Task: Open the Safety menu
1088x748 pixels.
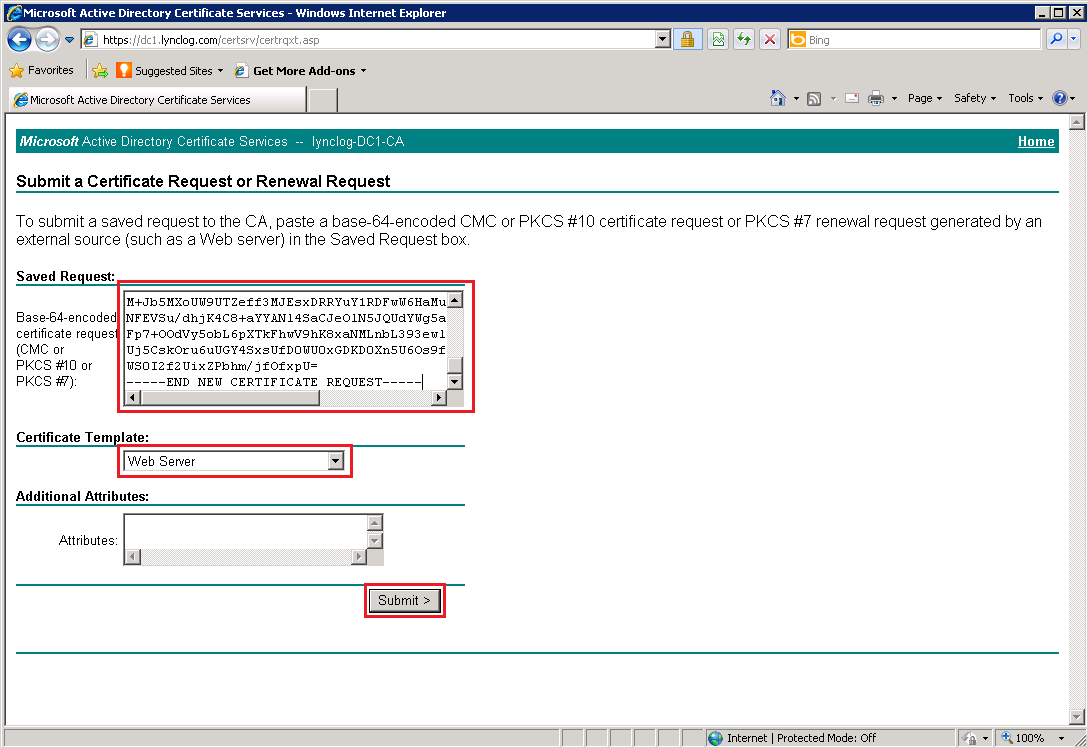Action: click(975, 98)
